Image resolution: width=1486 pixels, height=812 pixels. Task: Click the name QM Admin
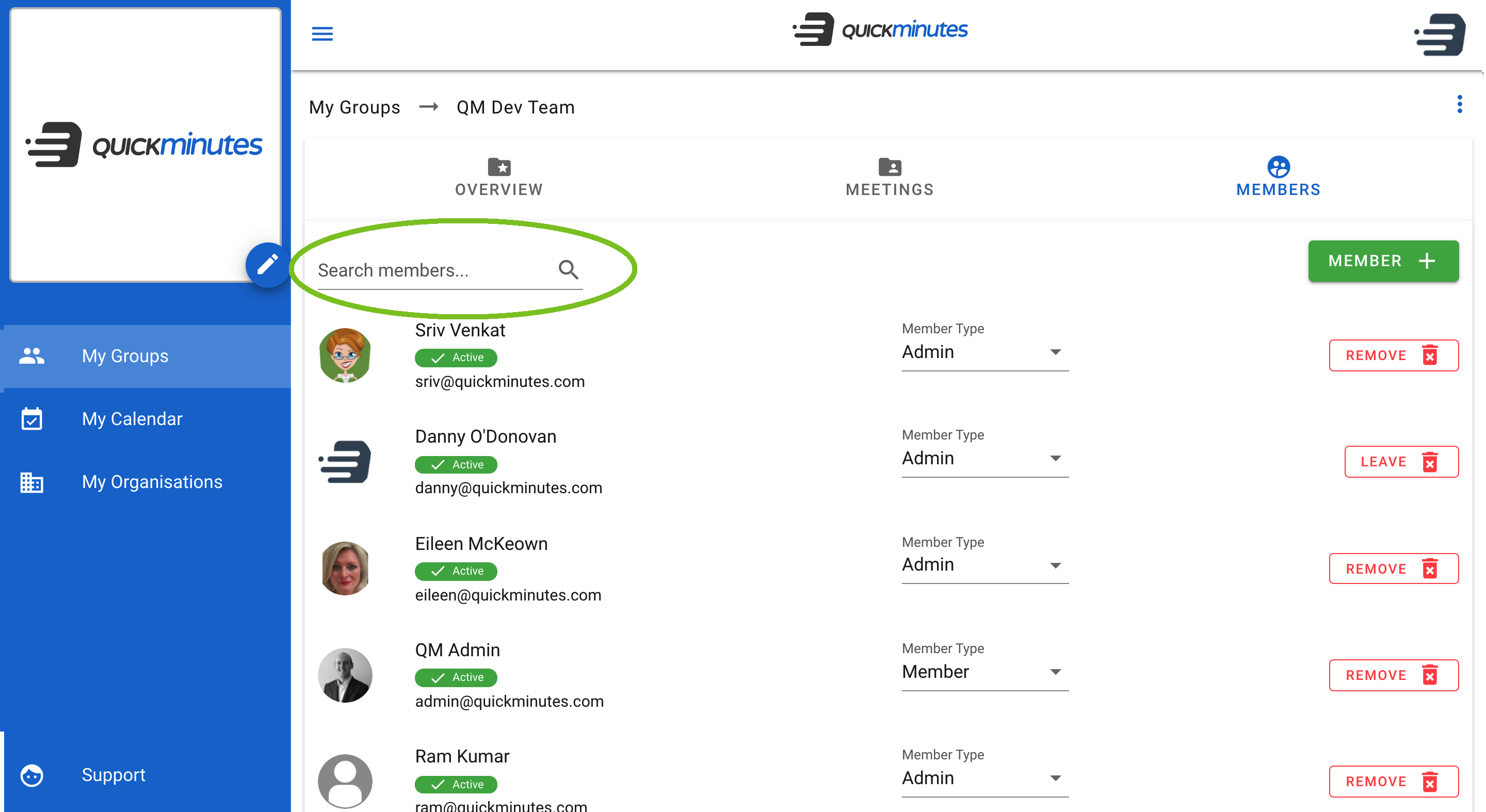click(x=458, y=650)
